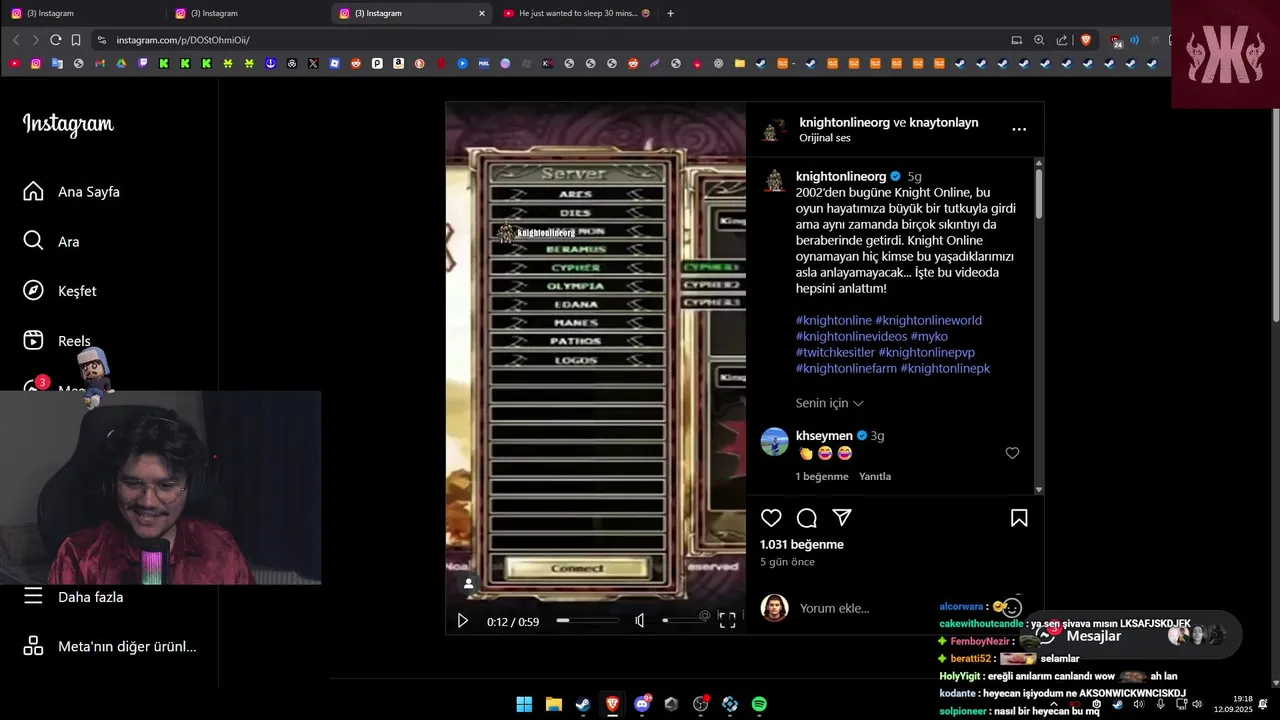The height and width of the screenshot is (720, 1280).
Task: Open the Ara search item
Action: coord(51,241)
